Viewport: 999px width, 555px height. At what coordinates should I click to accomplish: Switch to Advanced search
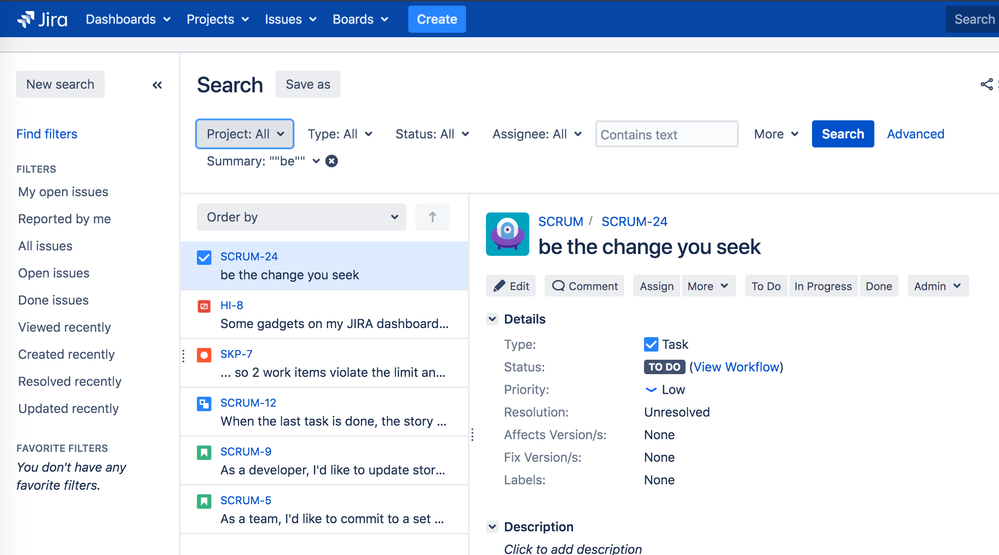(x=915, y=134)
